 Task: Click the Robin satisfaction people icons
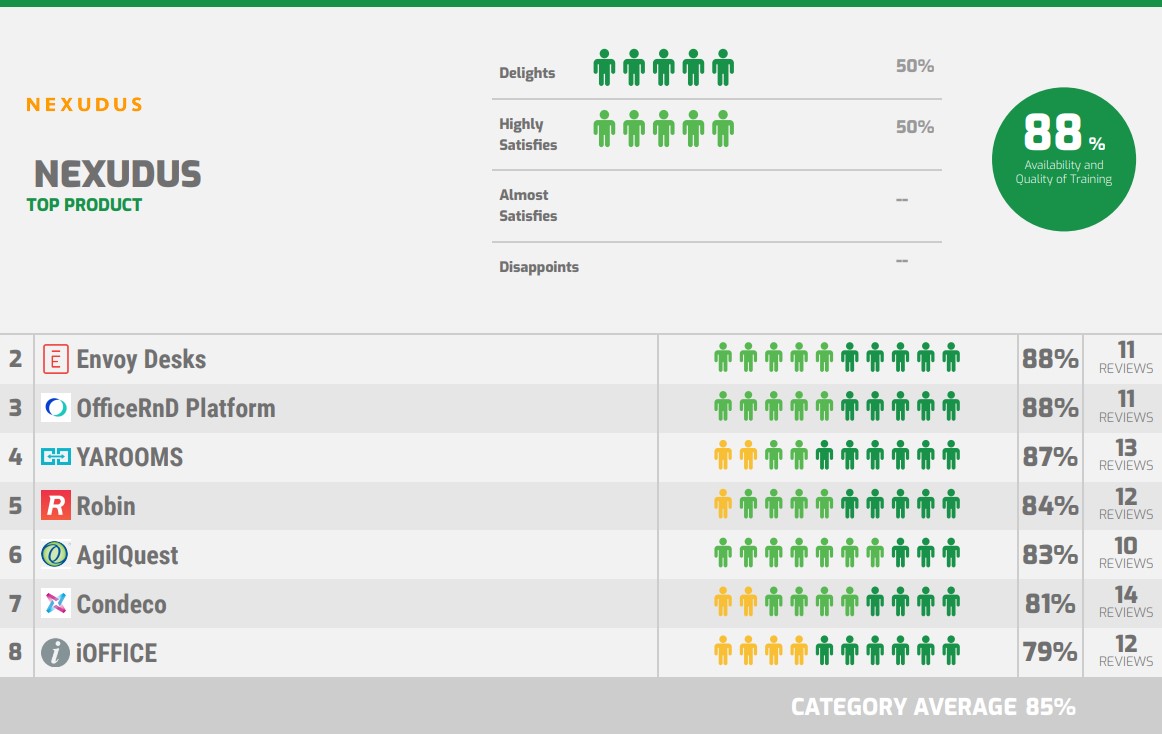[837, 504]
